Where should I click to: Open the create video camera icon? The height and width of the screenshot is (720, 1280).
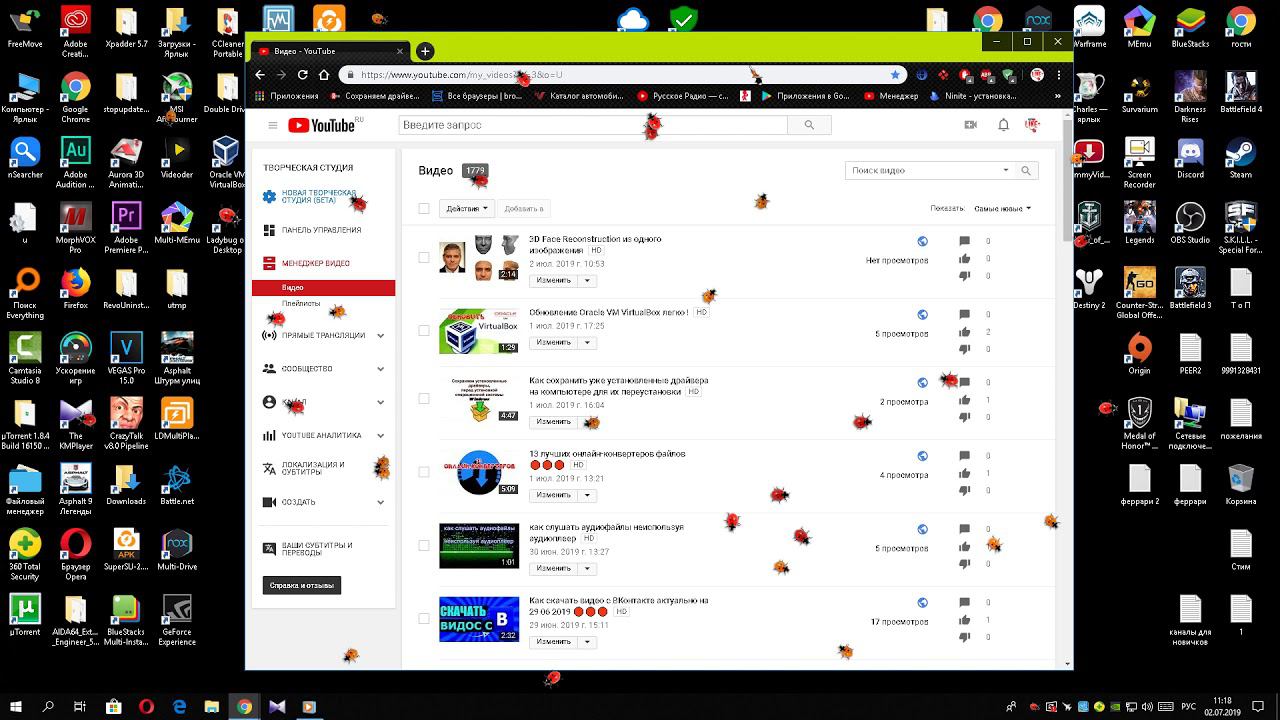point(970,125)
